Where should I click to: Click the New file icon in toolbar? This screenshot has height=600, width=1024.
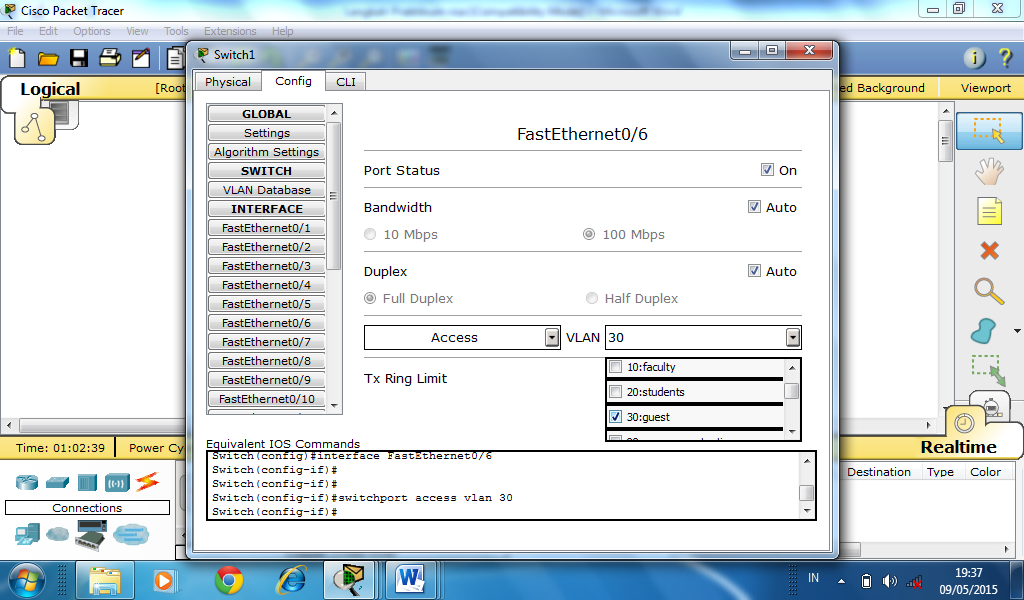[17, 59]
